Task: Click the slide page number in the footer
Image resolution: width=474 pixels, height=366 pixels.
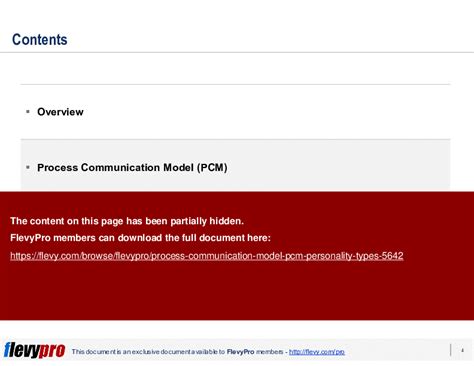Action: coord(462,350)
